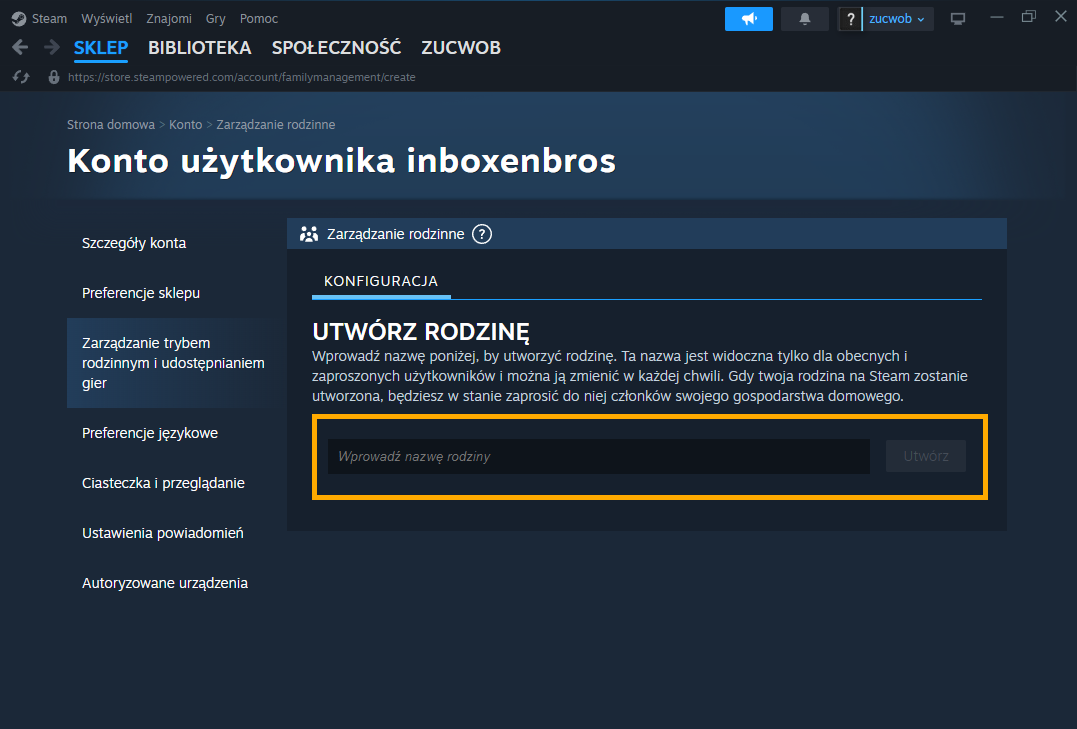
Task: Open Preferencje sklepu in the sidebar
Action: [141, 293]
